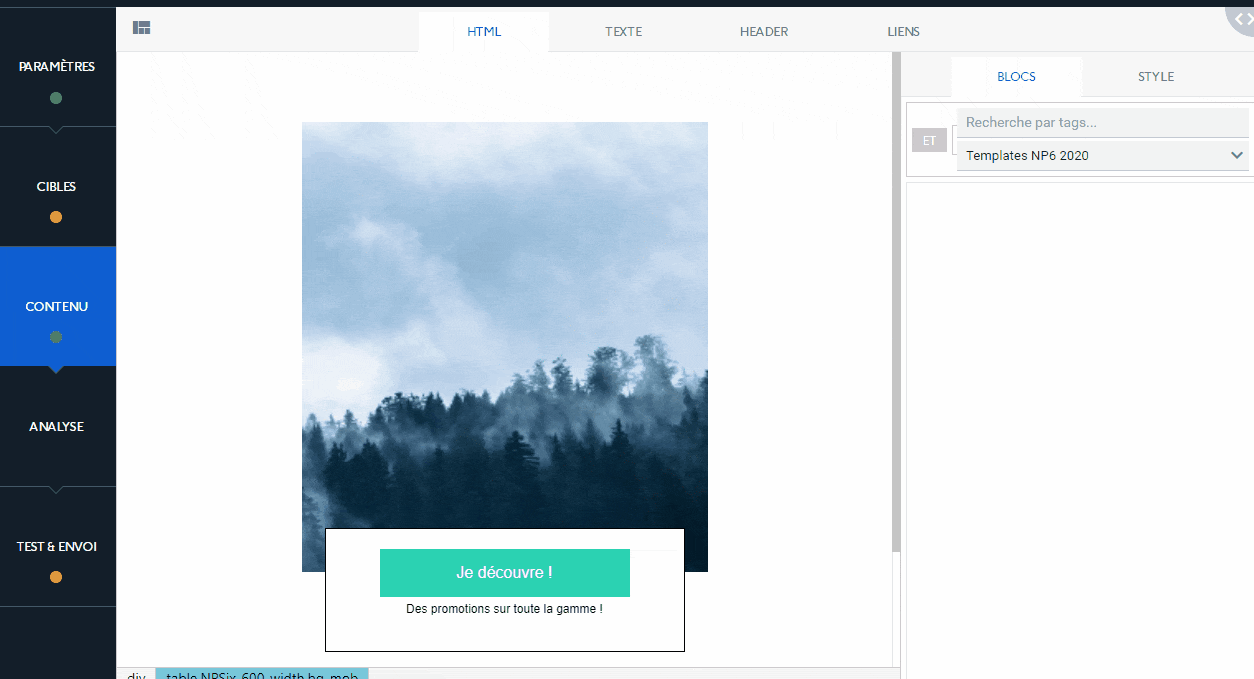Go to the PARAMÈTRES step
The height and width of the screenshot is (679, 1254).
[57, 67]
